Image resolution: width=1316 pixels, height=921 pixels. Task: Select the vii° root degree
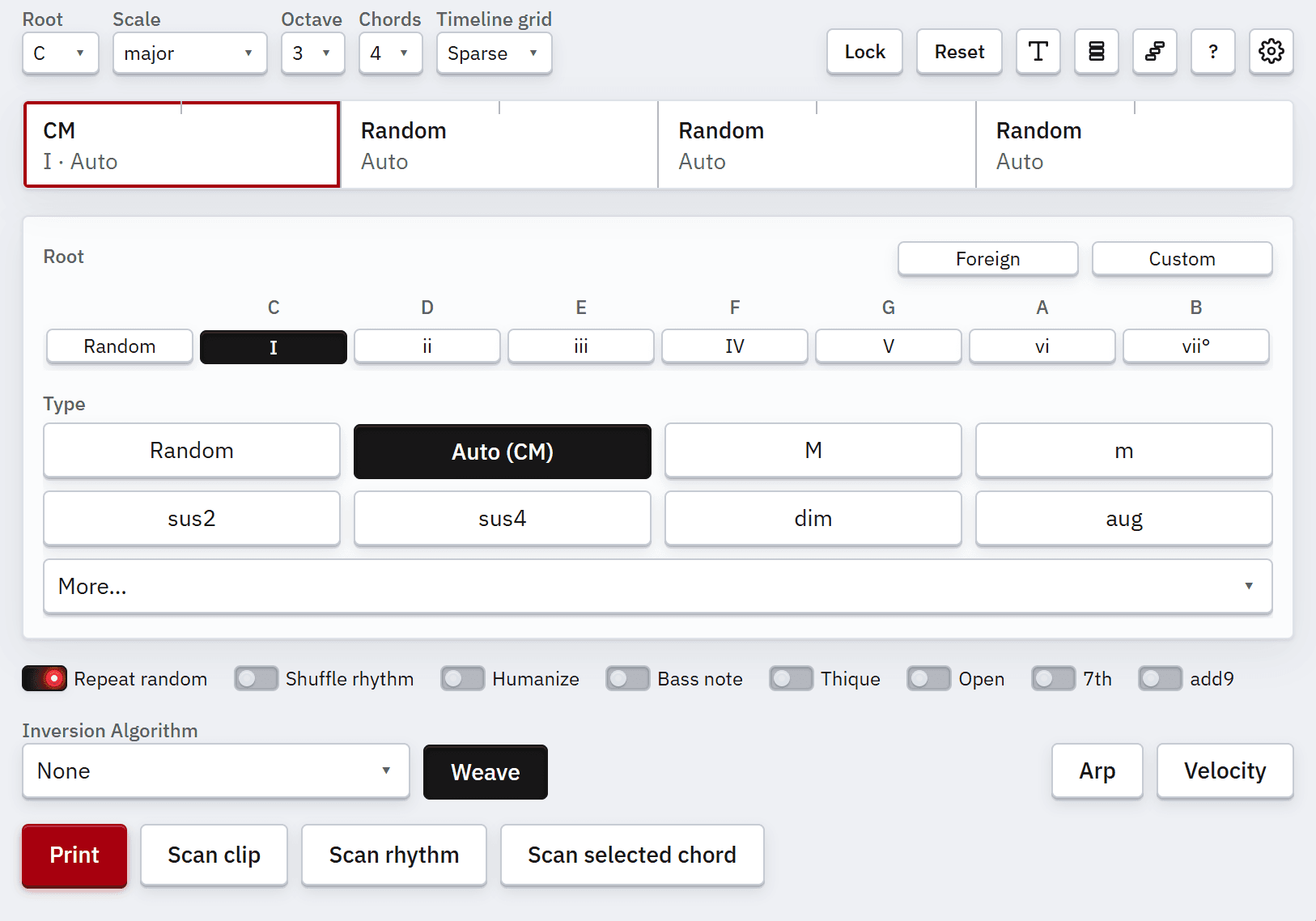(1196, 346)
